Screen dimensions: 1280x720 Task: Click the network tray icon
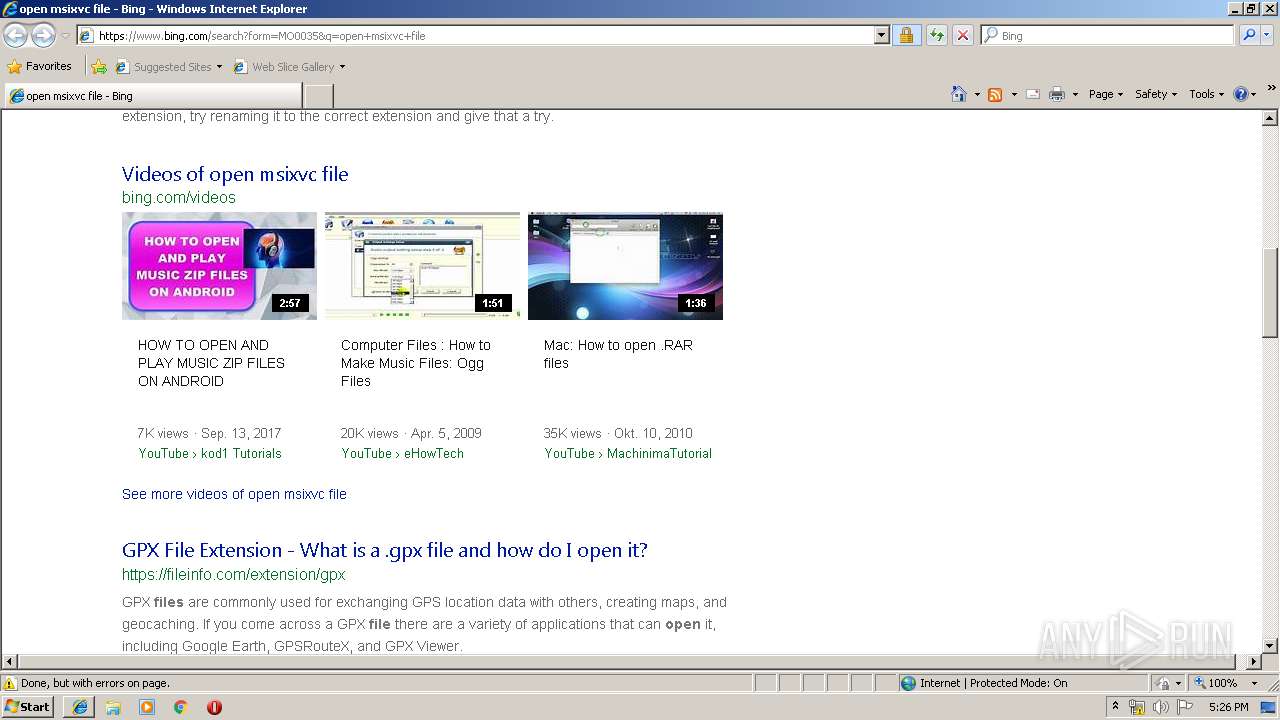point(1137,707)
